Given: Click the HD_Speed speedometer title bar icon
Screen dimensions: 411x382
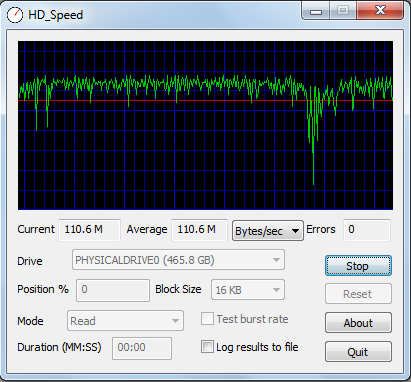Looking at the screenshot, I should coord(15,15).
